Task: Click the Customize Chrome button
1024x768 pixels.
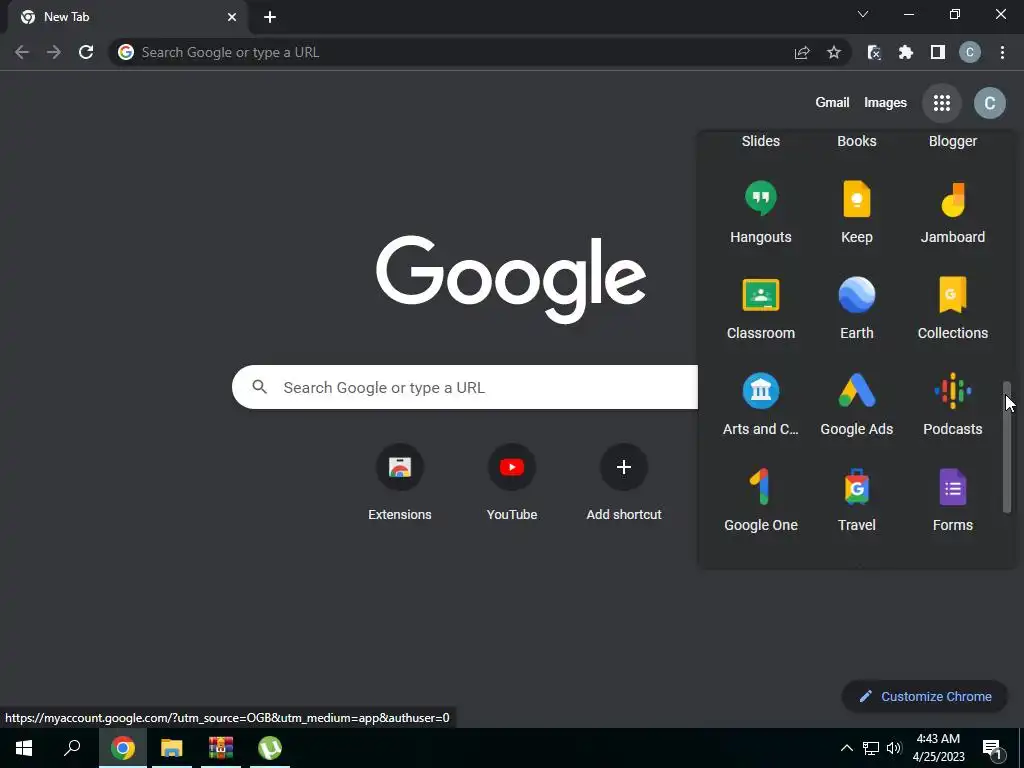Action: 925,696
